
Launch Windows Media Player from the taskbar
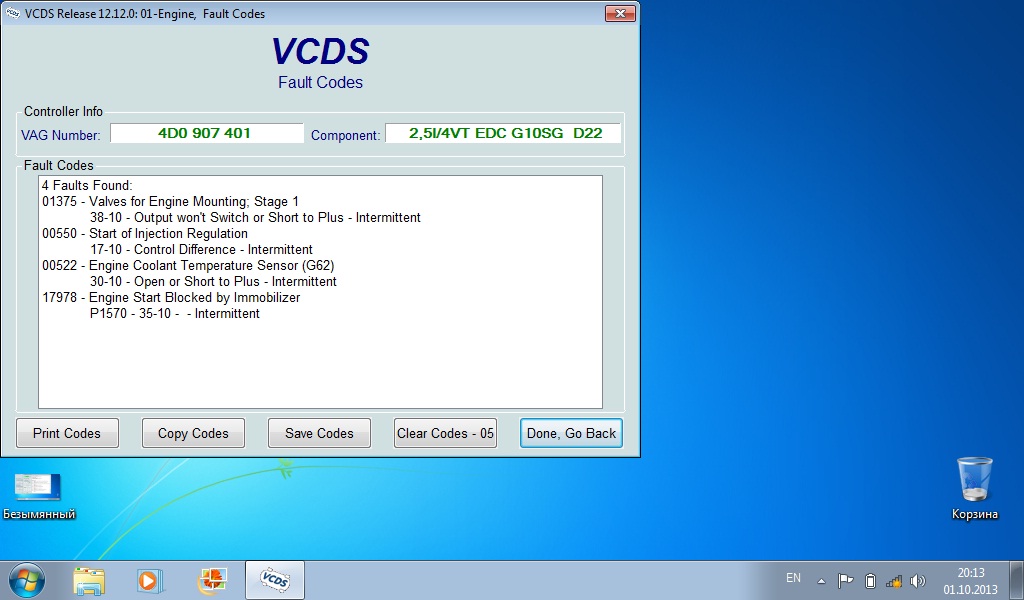click(148, 580)
